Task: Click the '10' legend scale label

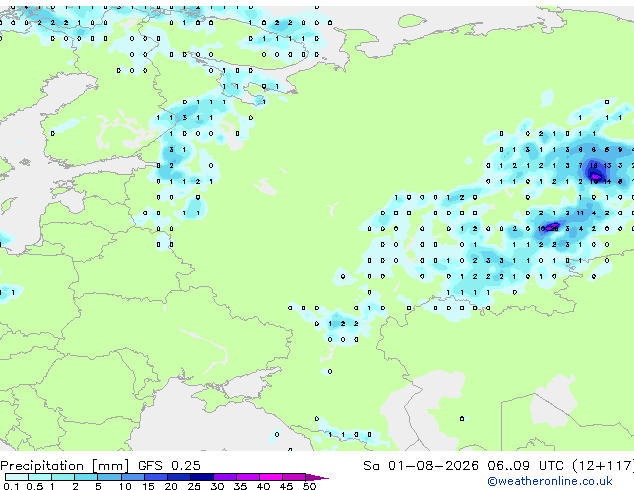Action: [125, 486]
